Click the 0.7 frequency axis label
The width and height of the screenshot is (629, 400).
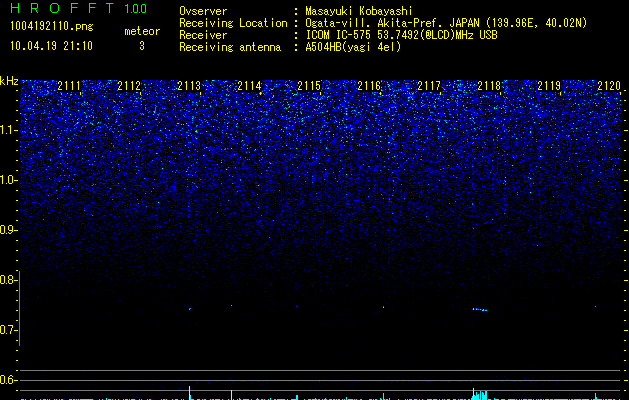click(8, 330)
